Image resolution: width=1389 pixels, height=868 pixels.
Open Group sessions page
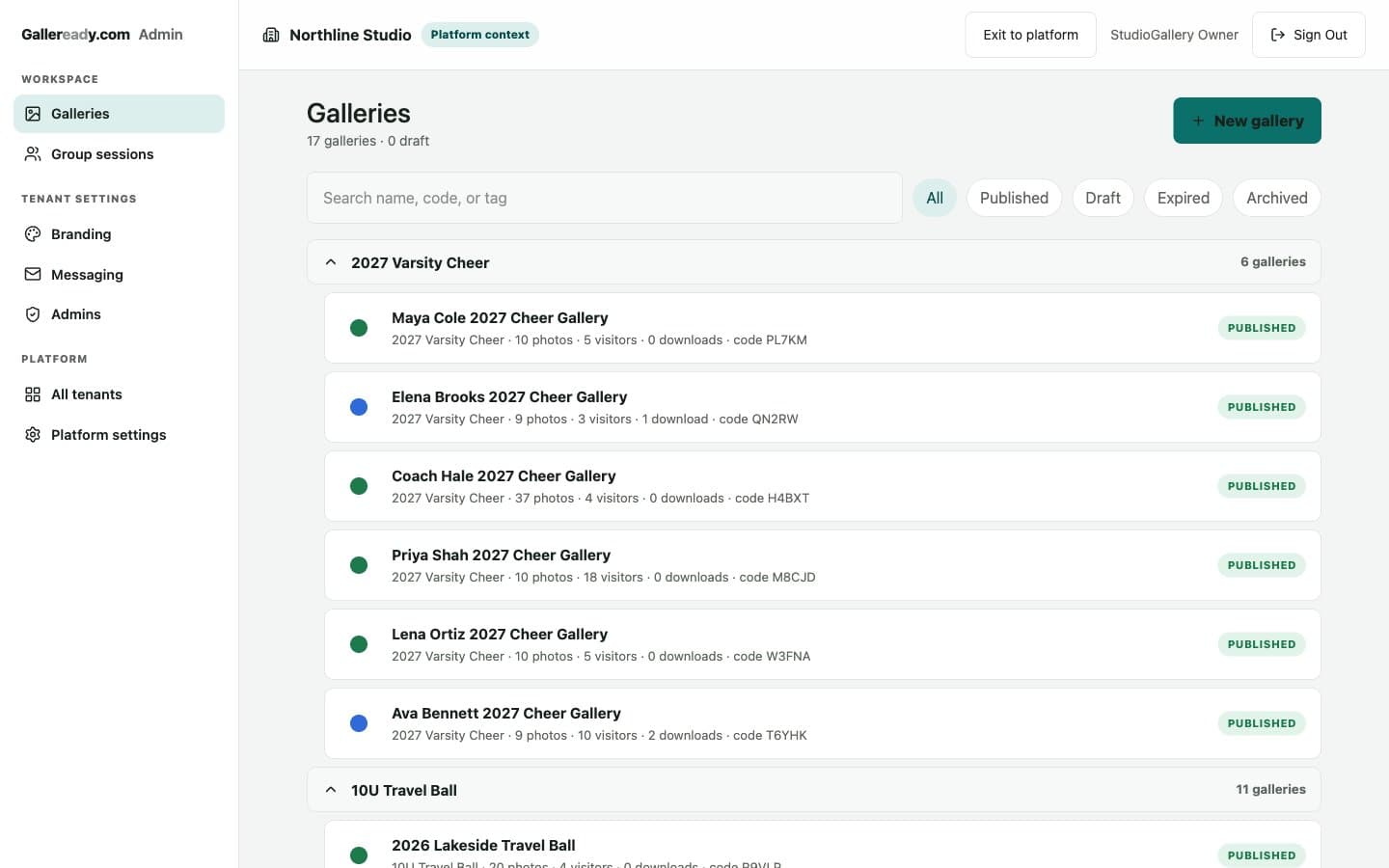pos(119,154)
